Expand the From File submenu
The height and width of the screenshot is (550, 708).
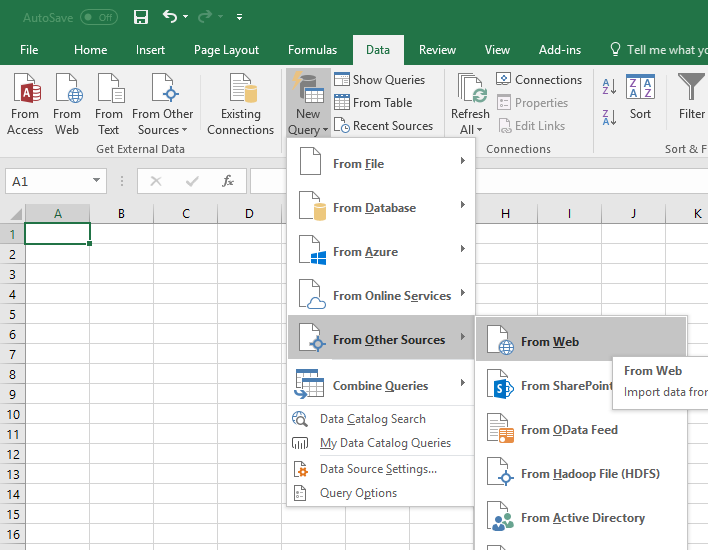[x=382, y=161]
